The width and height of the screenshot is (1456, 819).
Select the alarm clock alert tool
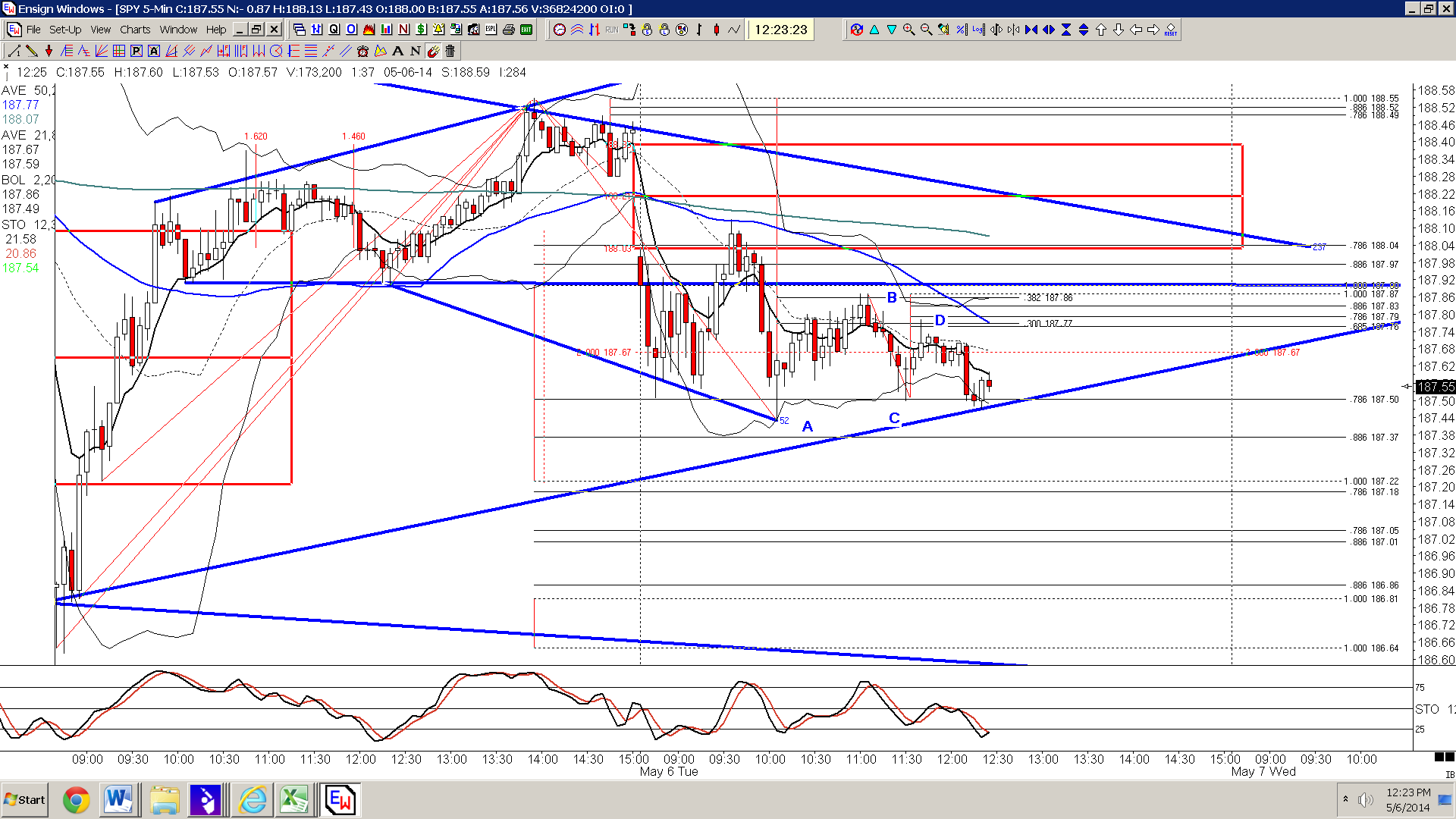(x=362, y=51)
